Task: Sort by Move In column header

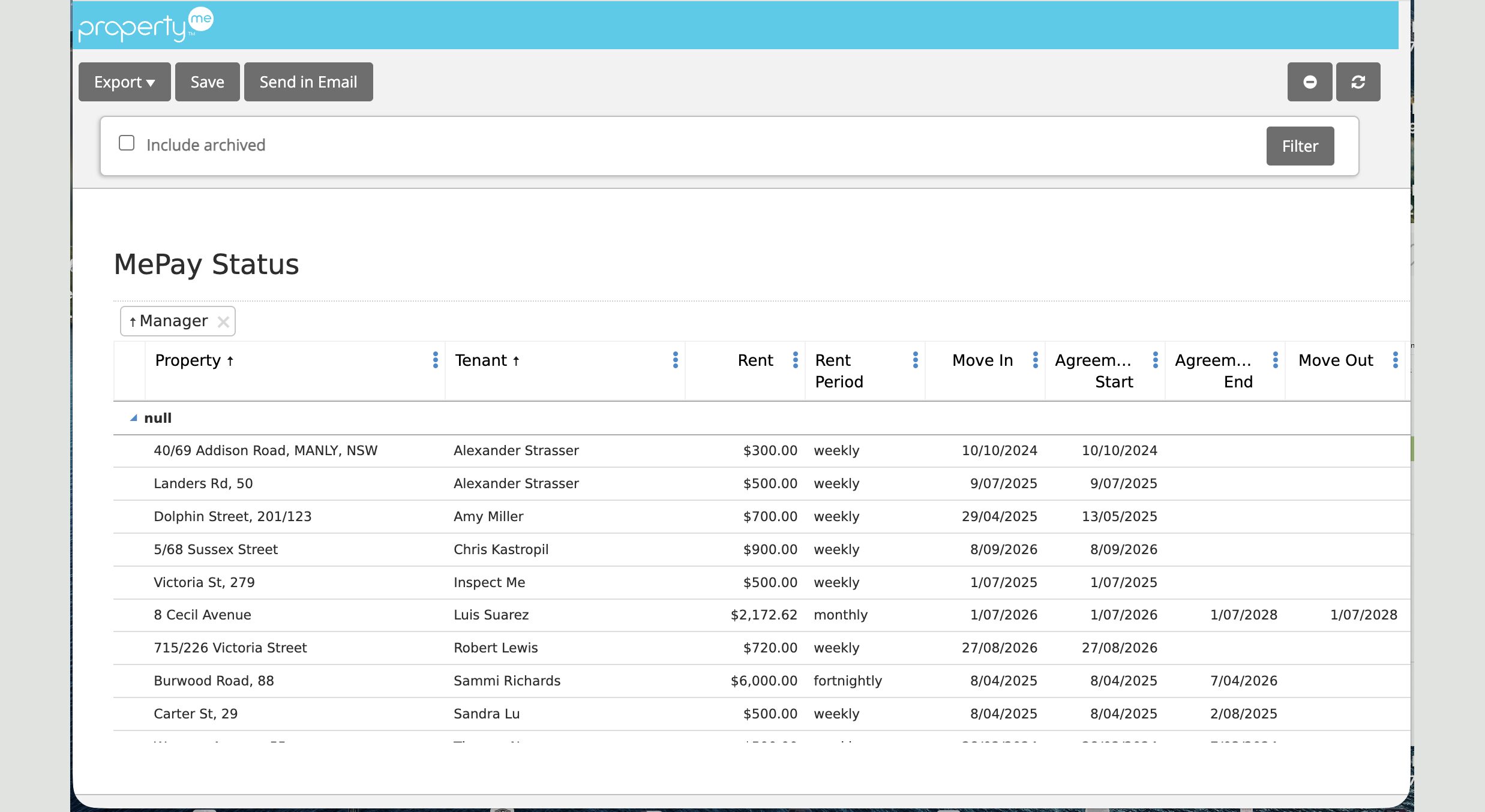Action: tap(982, 360)
